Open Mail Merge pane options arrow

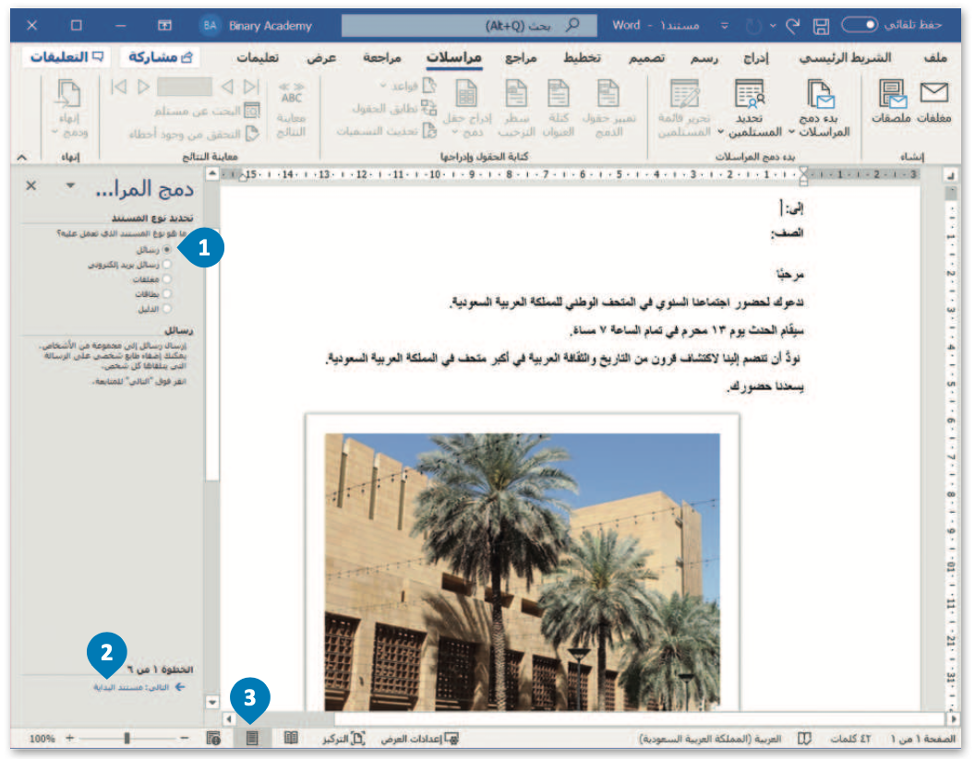[70, 186]
